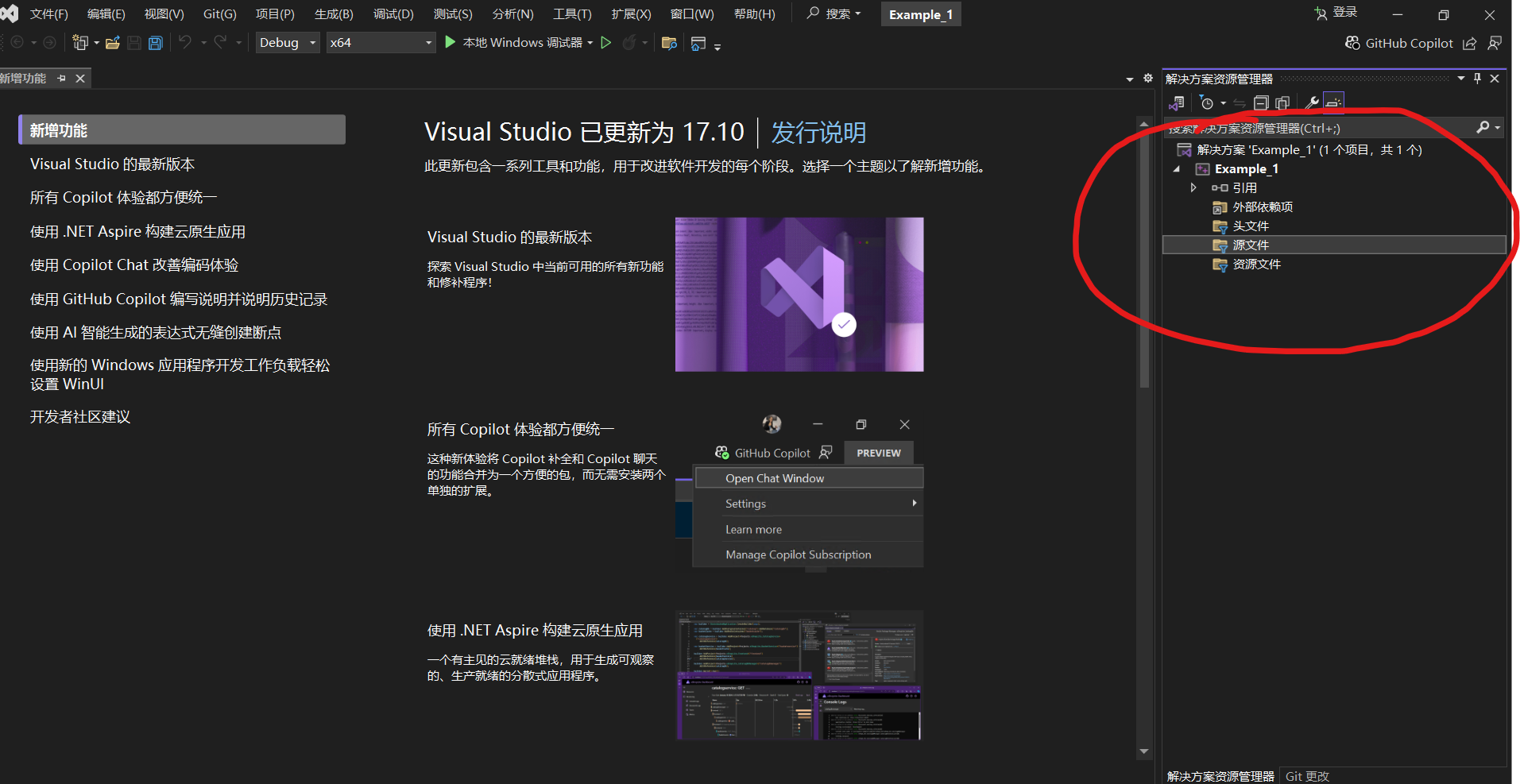Click the browser window icon in the toolbar
Image resolution: width=1520 pixels, height=784 pixels.
click(x=698, y=43)
